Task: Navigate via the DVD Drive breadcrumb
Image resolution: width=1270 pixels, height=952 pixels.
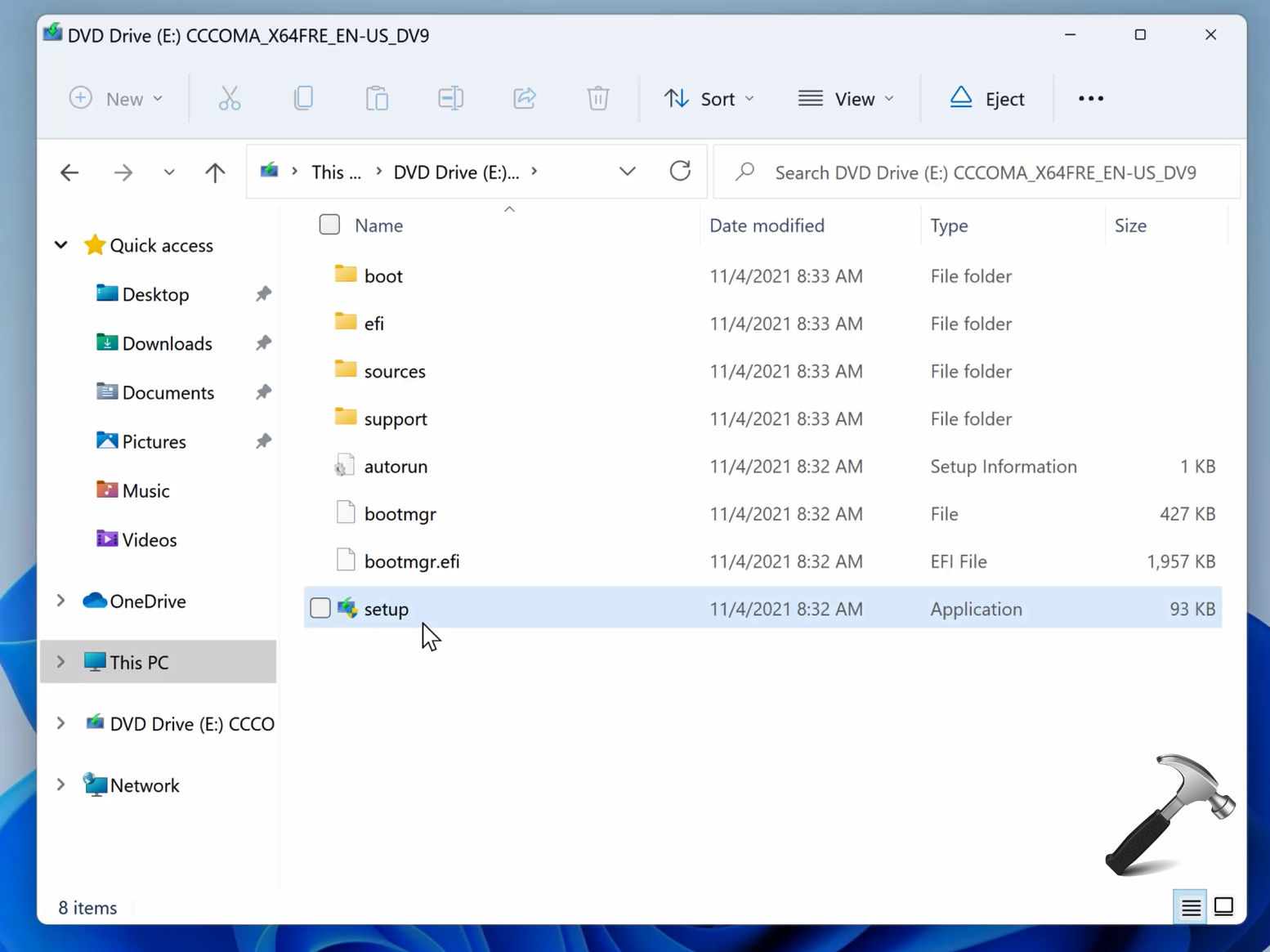Action: [x=456, y=172]
